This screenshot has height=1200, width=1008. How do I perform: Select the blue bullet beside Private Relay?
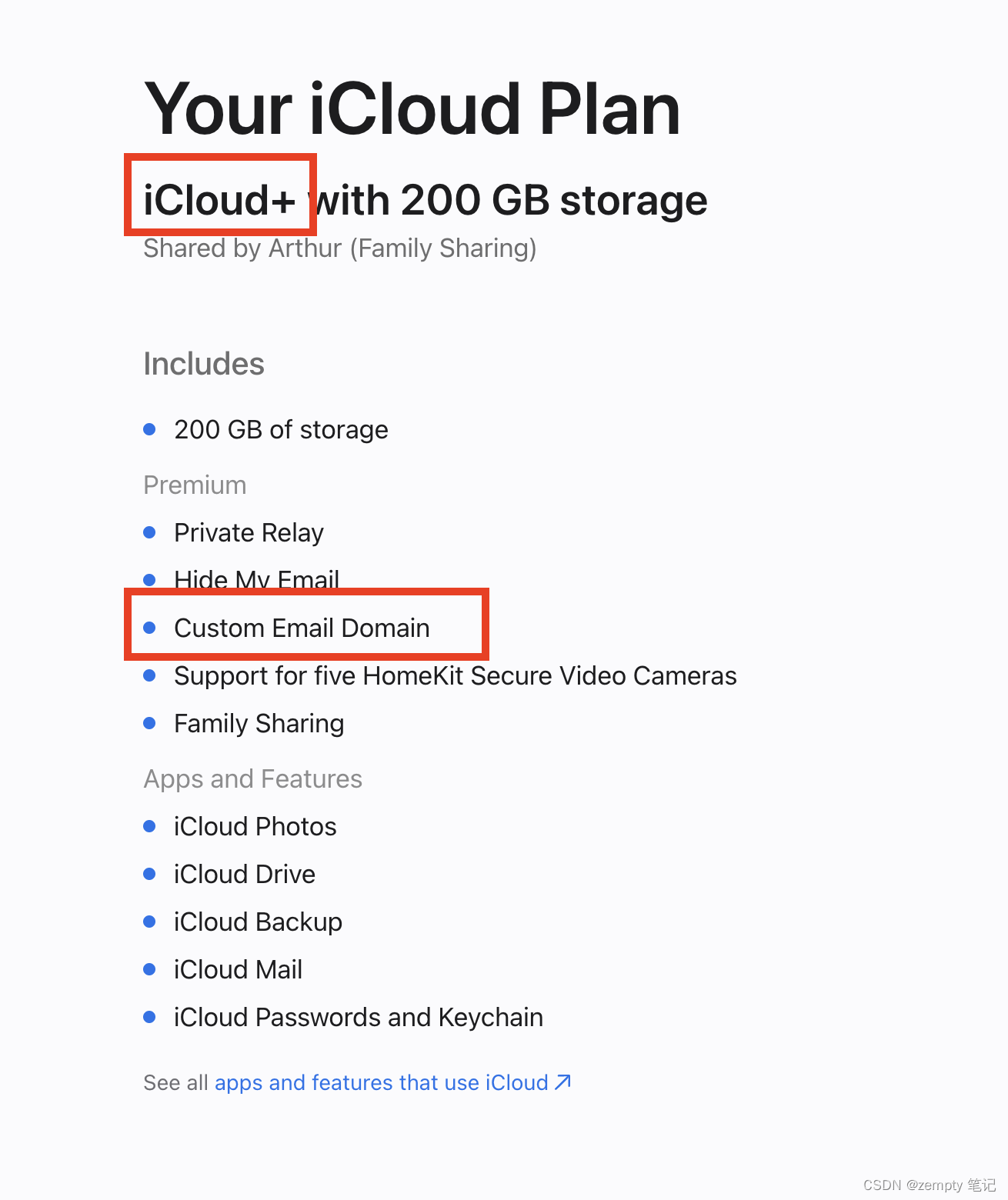149,532
